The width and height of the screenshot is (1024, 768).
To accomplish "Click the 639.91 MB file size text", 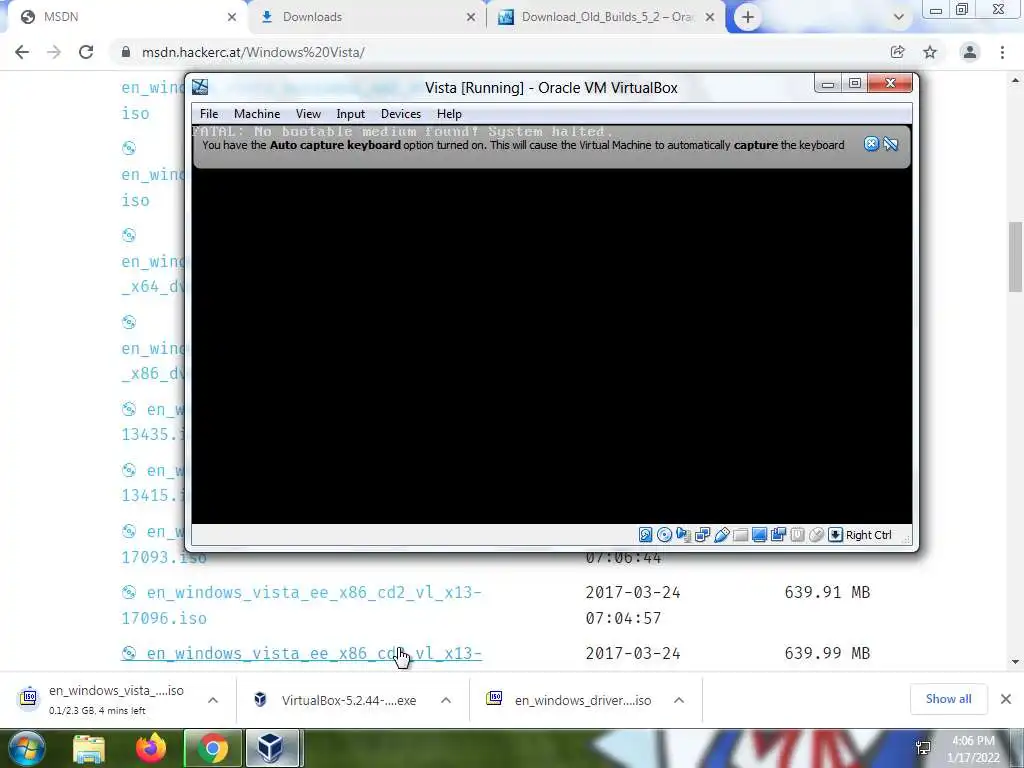I will (827, 592).
